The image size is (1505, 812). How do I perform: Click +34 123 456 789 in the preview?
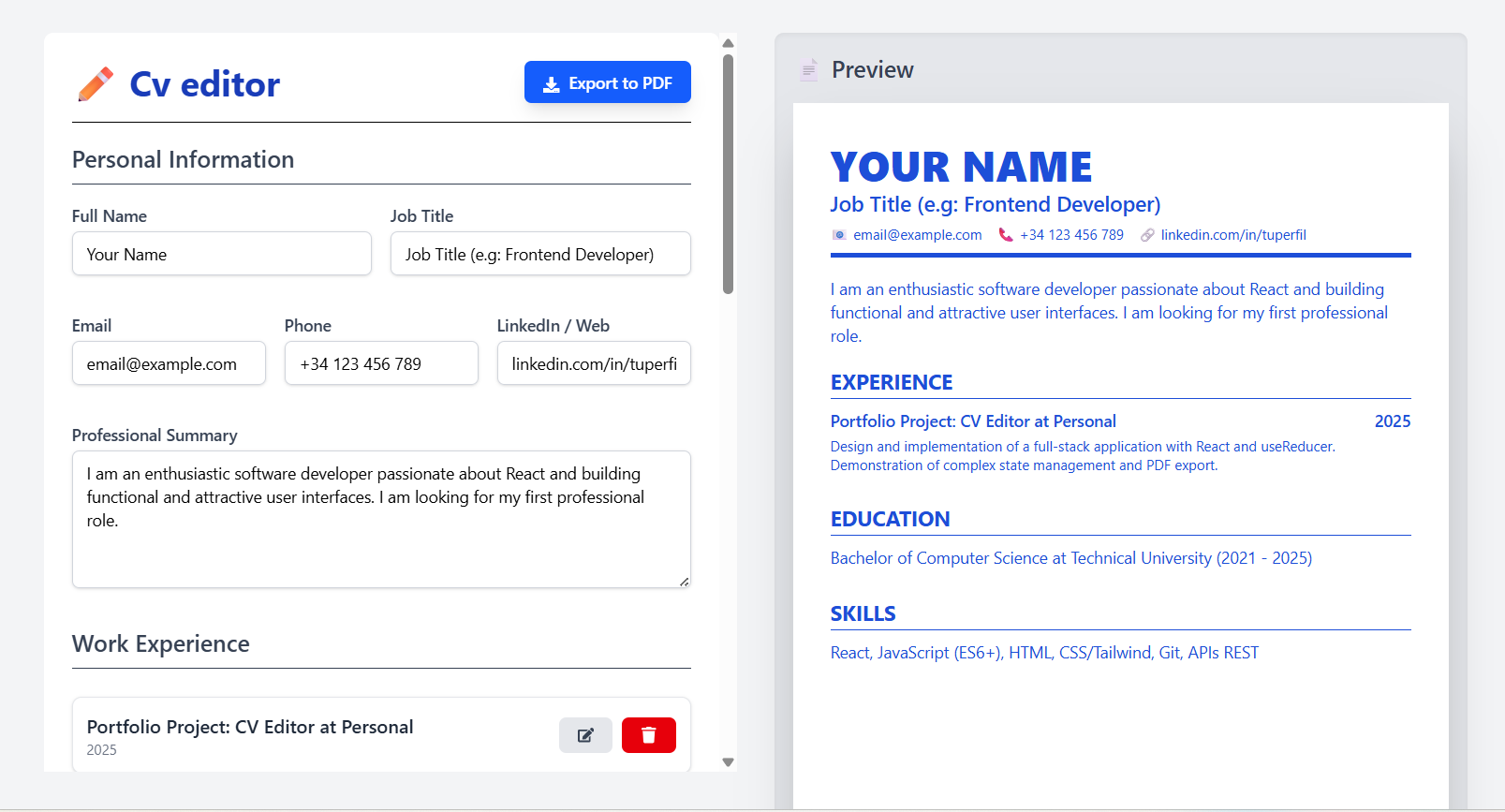click(x=1071, y=235)
